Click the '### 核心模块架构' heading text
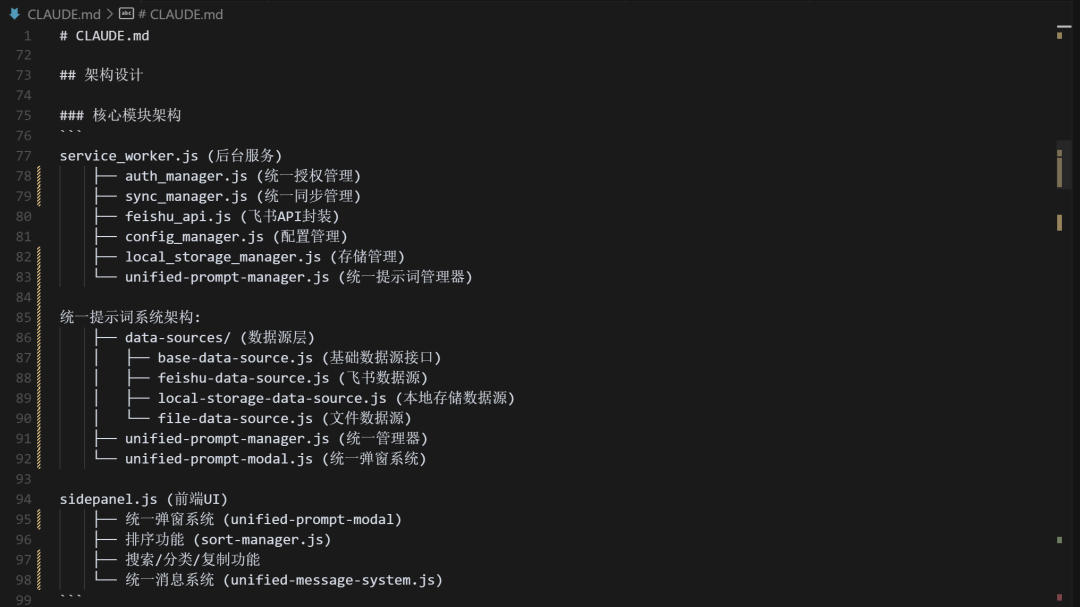 point(121,115)
